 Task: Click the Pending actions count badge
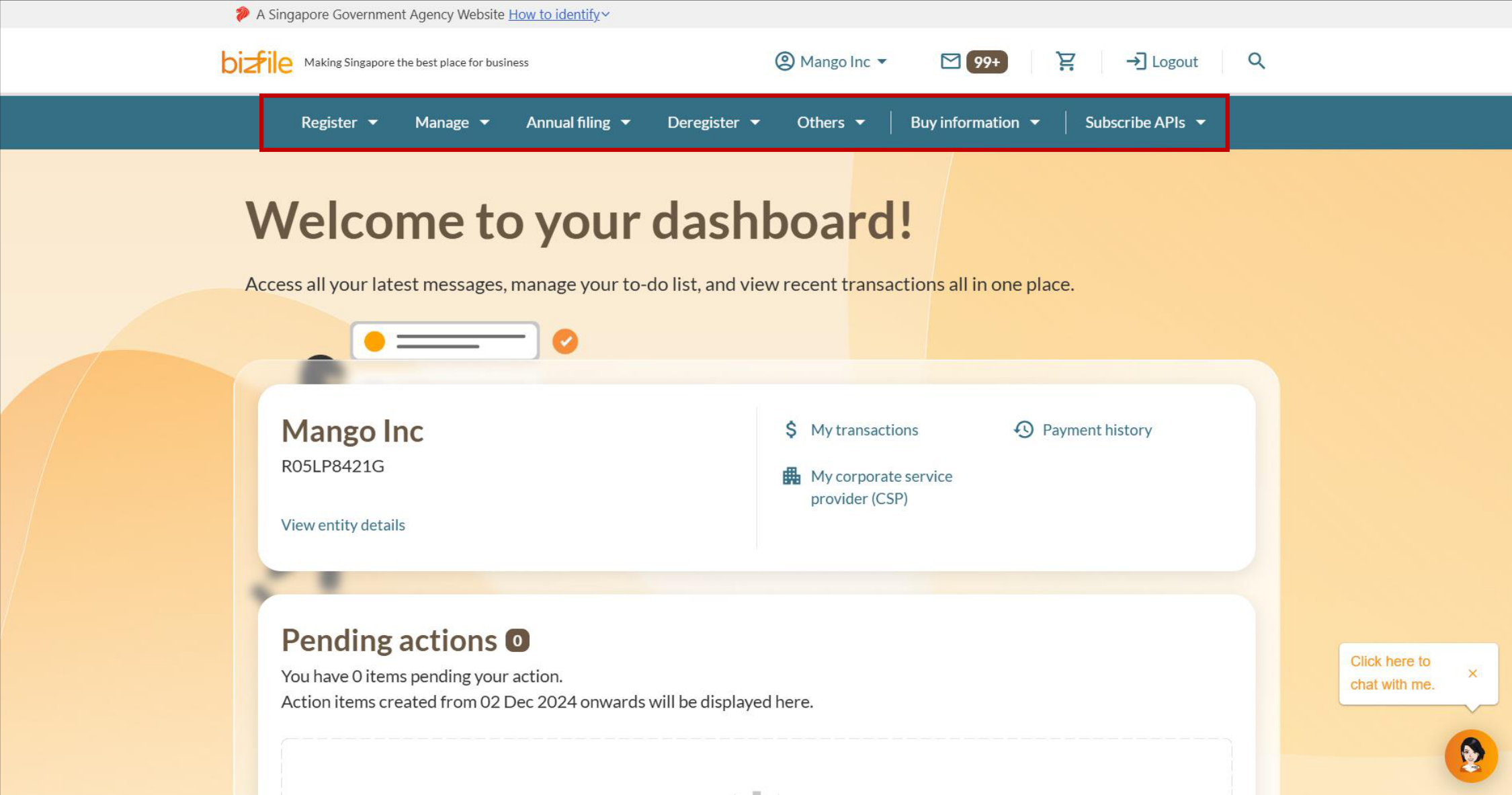[x=517, y=640]
